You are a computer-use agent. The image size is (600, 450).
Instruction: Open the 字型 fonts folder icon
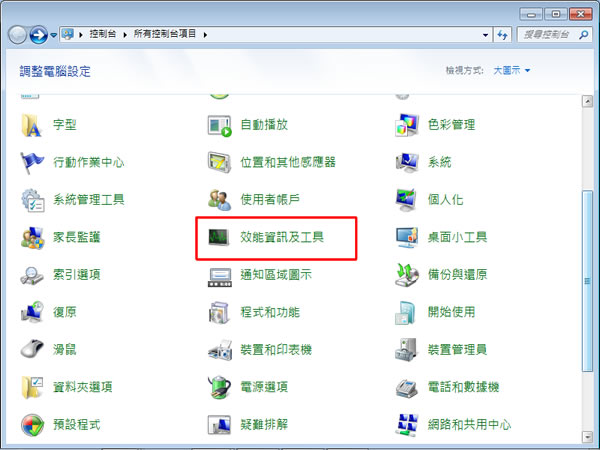point(31,125)
